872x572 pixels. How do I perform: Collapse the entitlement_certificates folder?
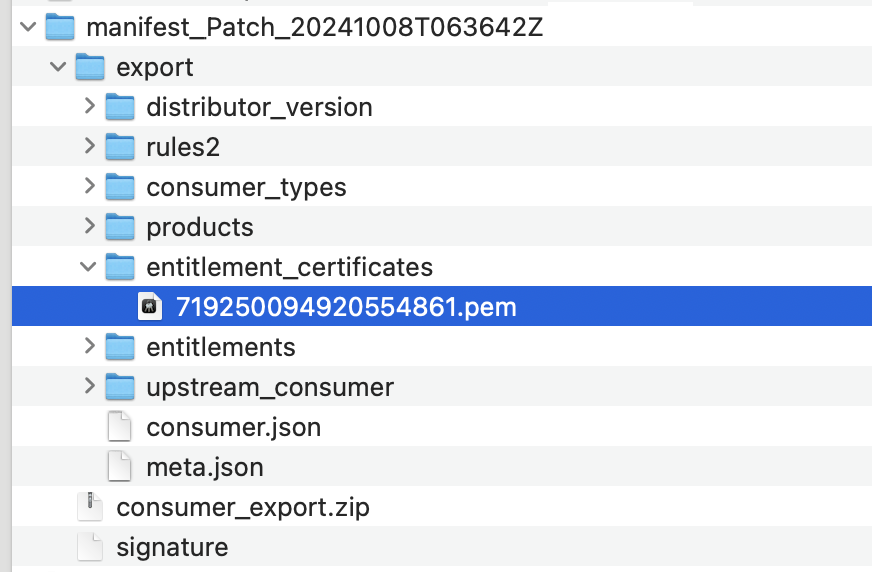tap(88, 267)
